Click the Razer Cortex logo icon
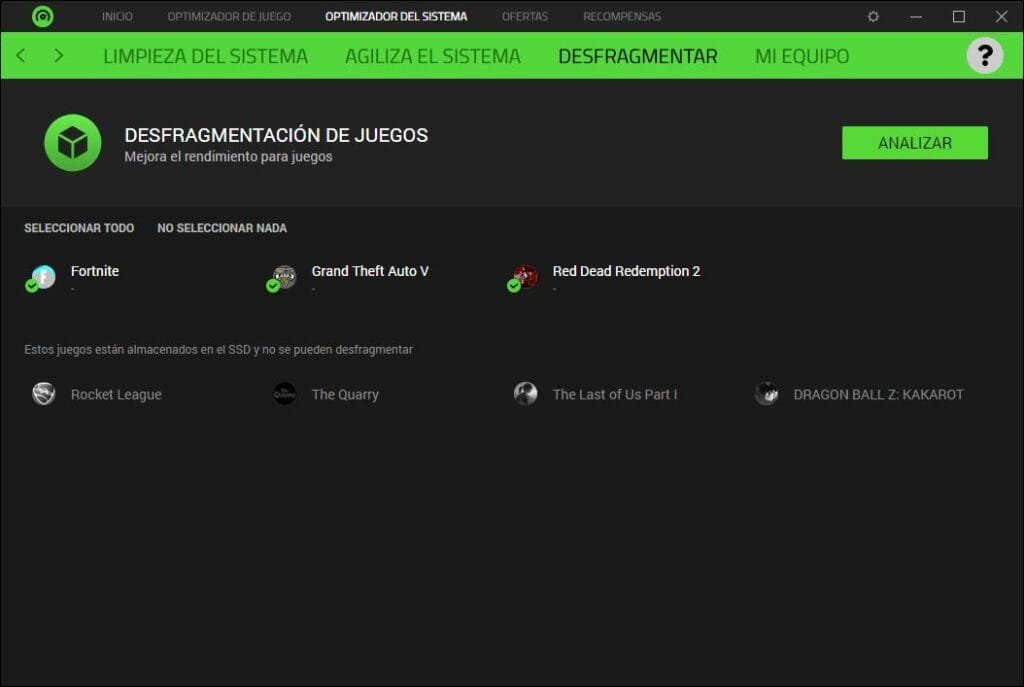1024x687 pixels. click(42, 17)
